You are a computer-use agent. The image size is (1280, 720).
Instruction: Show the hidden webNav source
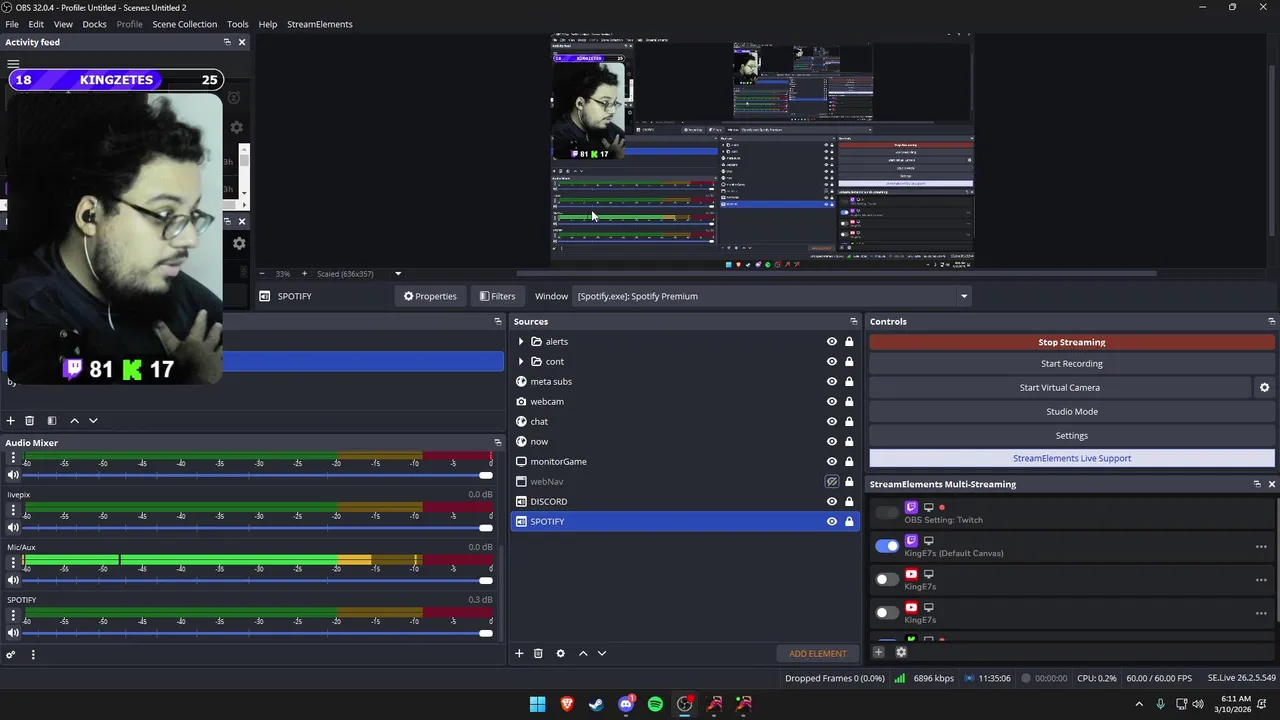(831, 482)
